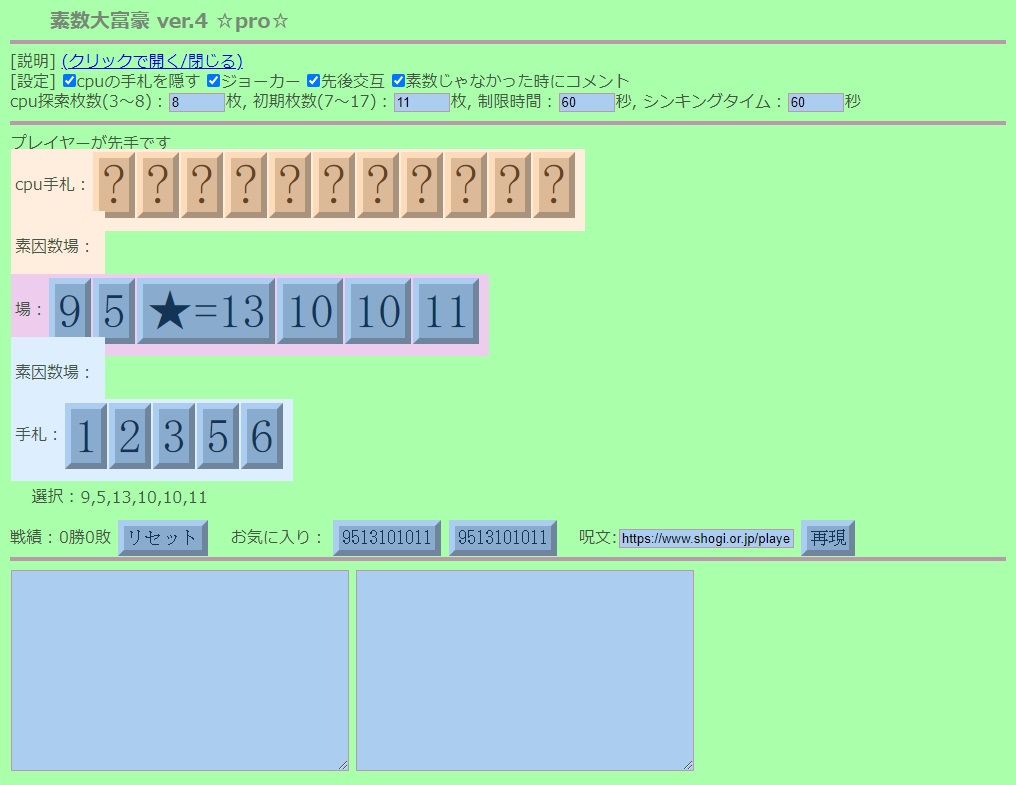Click inside the left log text area

(x=180, y=670)
